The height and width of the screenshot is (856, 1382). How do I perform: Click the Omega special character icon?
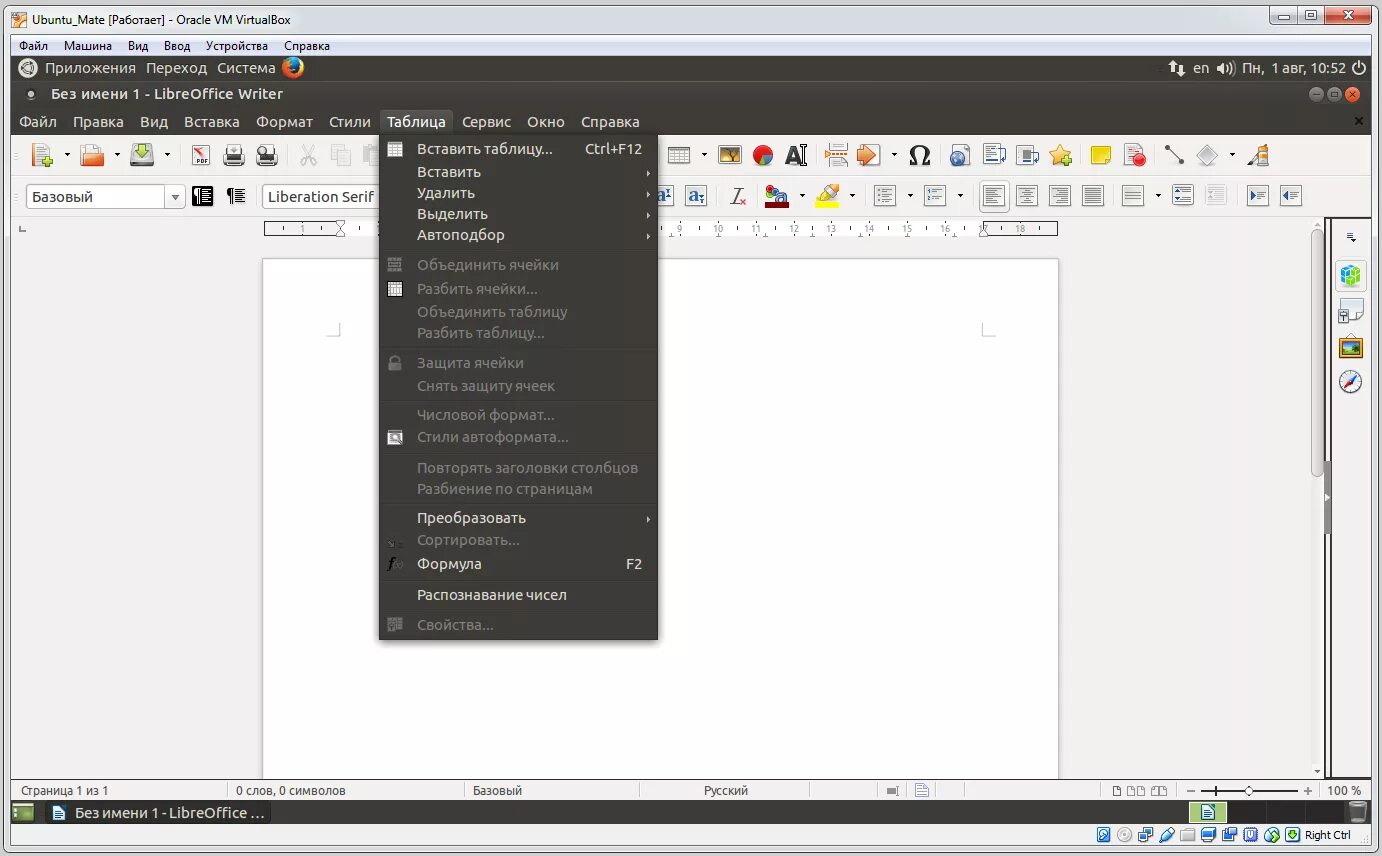[x=920, y=155]
